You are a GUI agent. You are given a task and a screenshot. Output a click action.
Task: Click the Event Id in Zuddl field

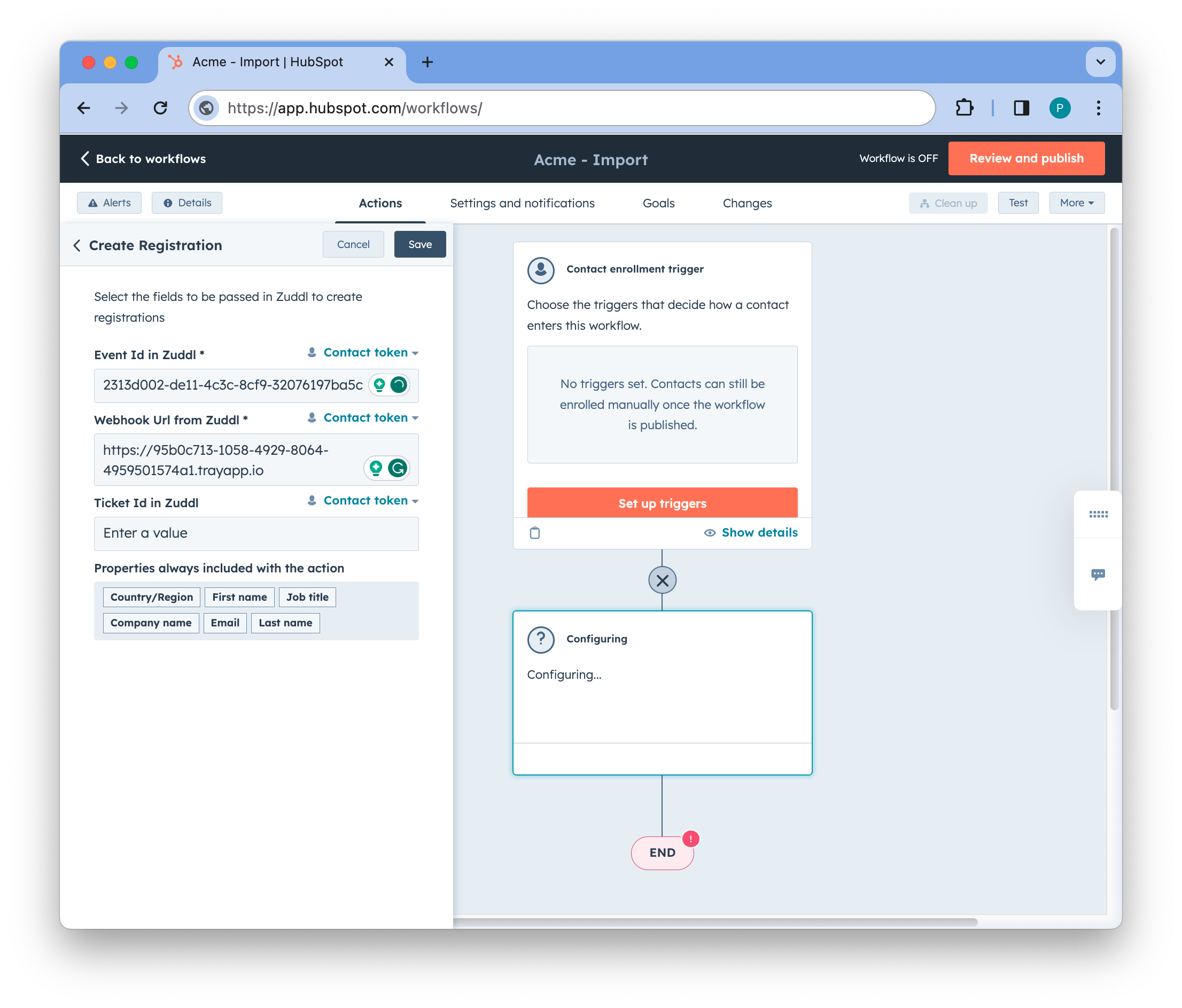pos(256,385)
